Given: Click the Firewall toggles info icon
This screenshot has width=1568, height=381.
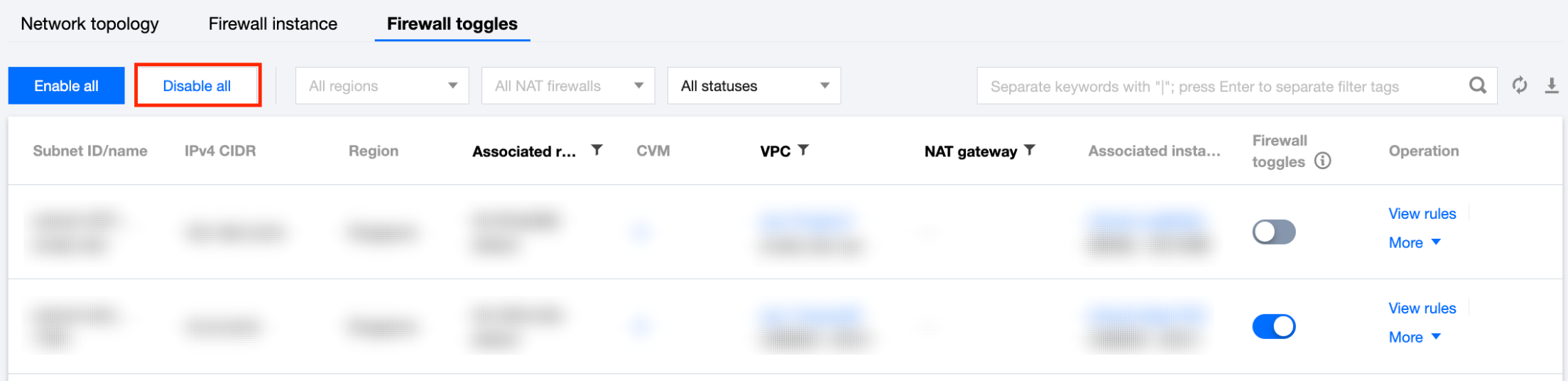Looking at the screenshot, I should (1322, 161).
